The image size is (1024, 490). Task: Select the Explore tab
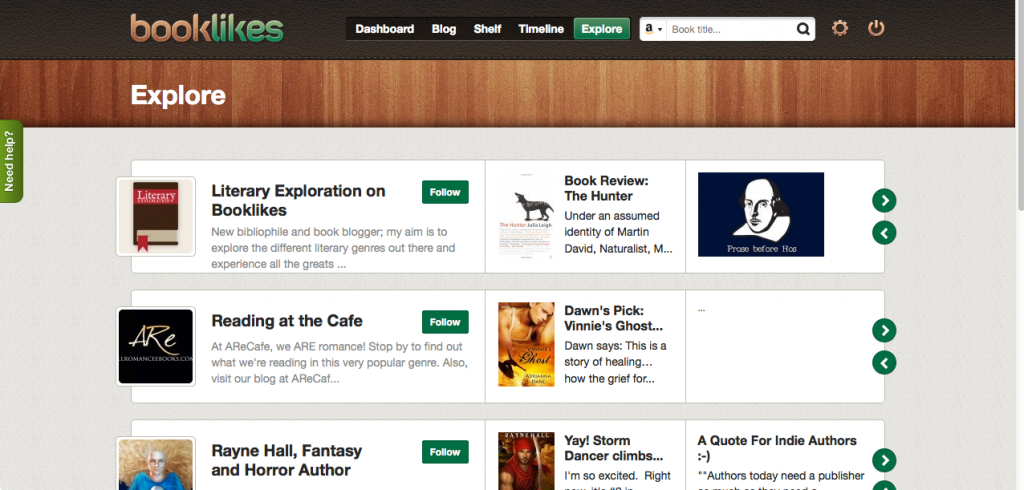pos(601,29)
